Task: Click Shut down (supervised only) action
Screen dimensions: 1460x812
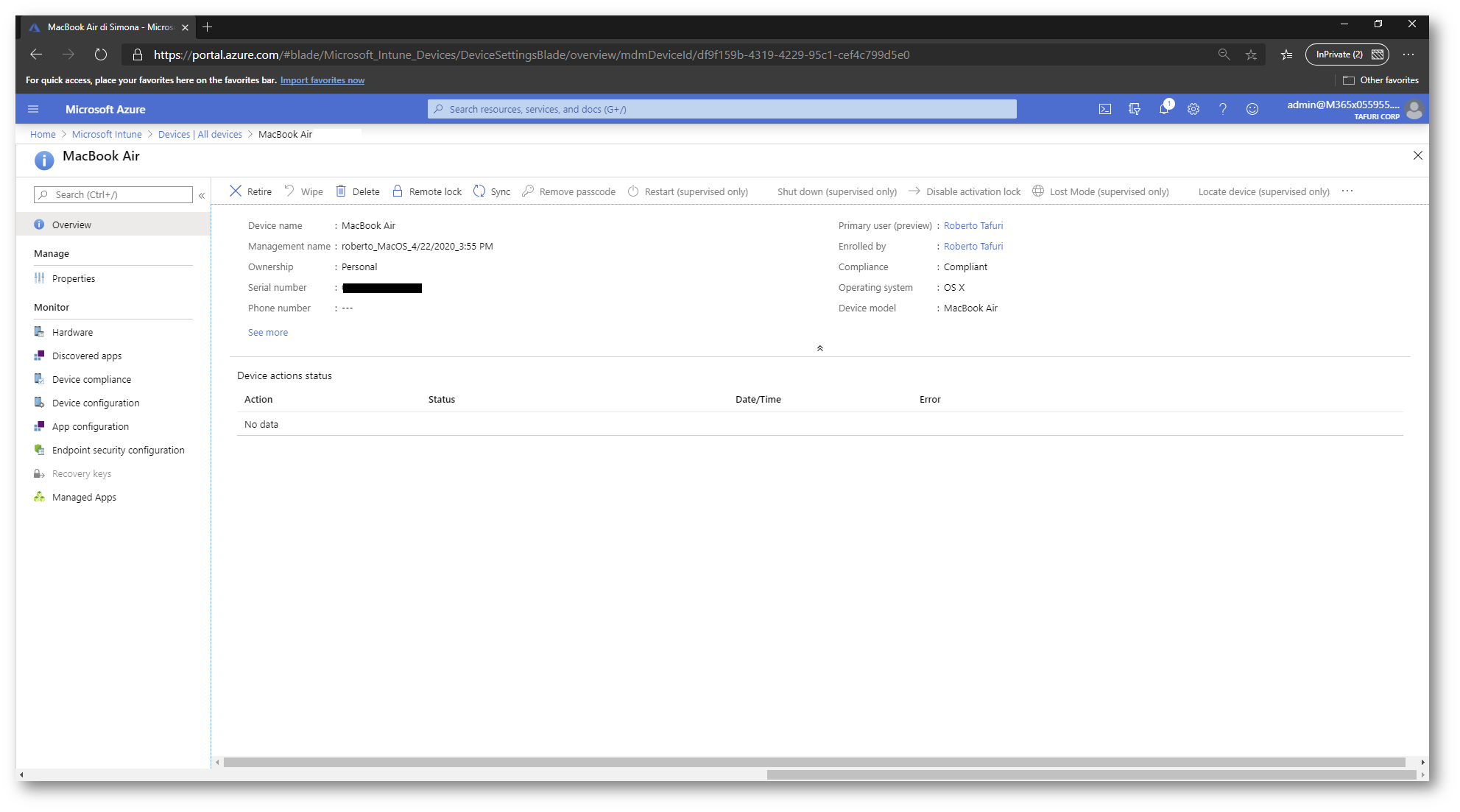Action: pos(836,191)
